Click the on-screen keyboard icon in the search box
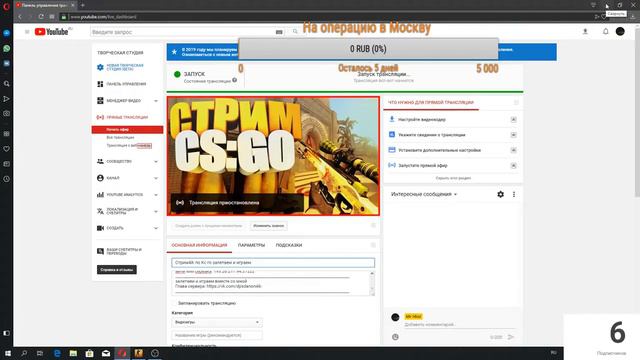The image size is (640, 360). click(279, 32)
